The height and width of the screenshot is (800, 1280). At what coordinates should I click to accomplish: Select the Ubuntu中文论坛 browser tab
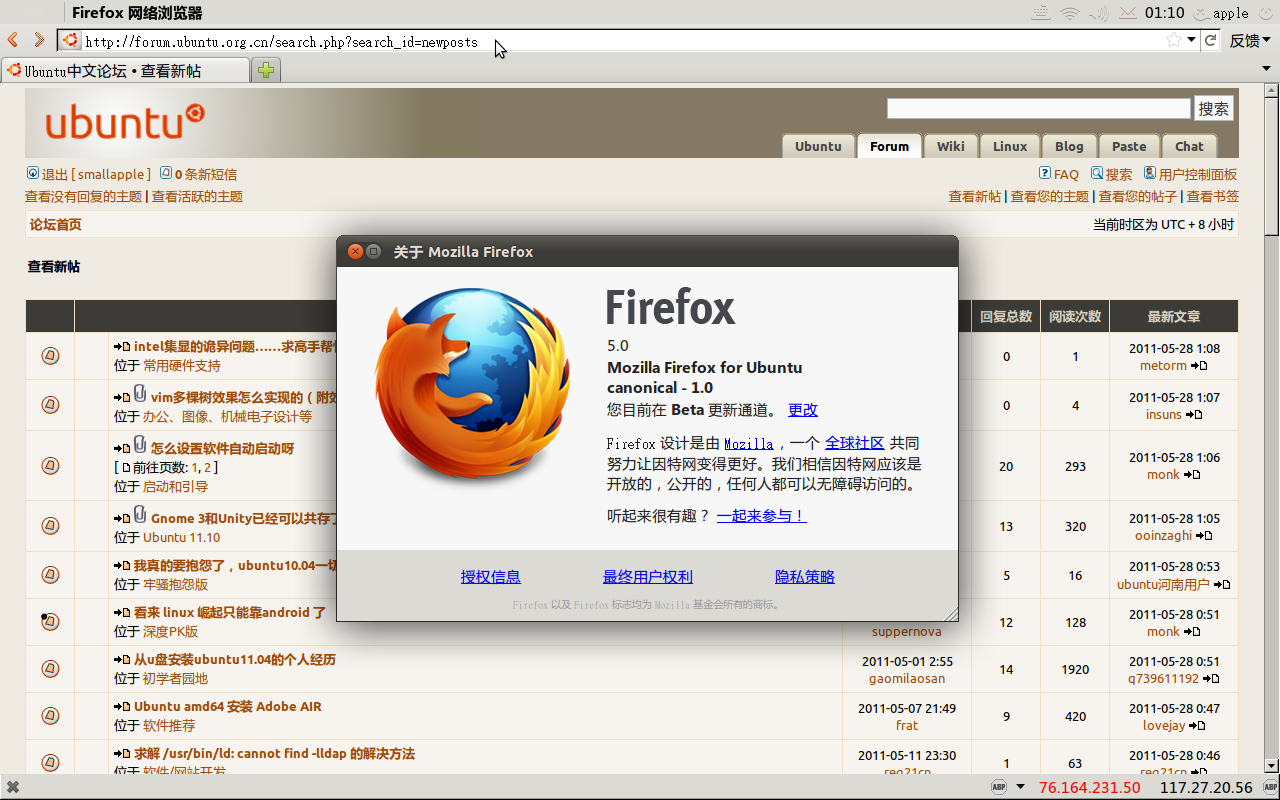126,71
